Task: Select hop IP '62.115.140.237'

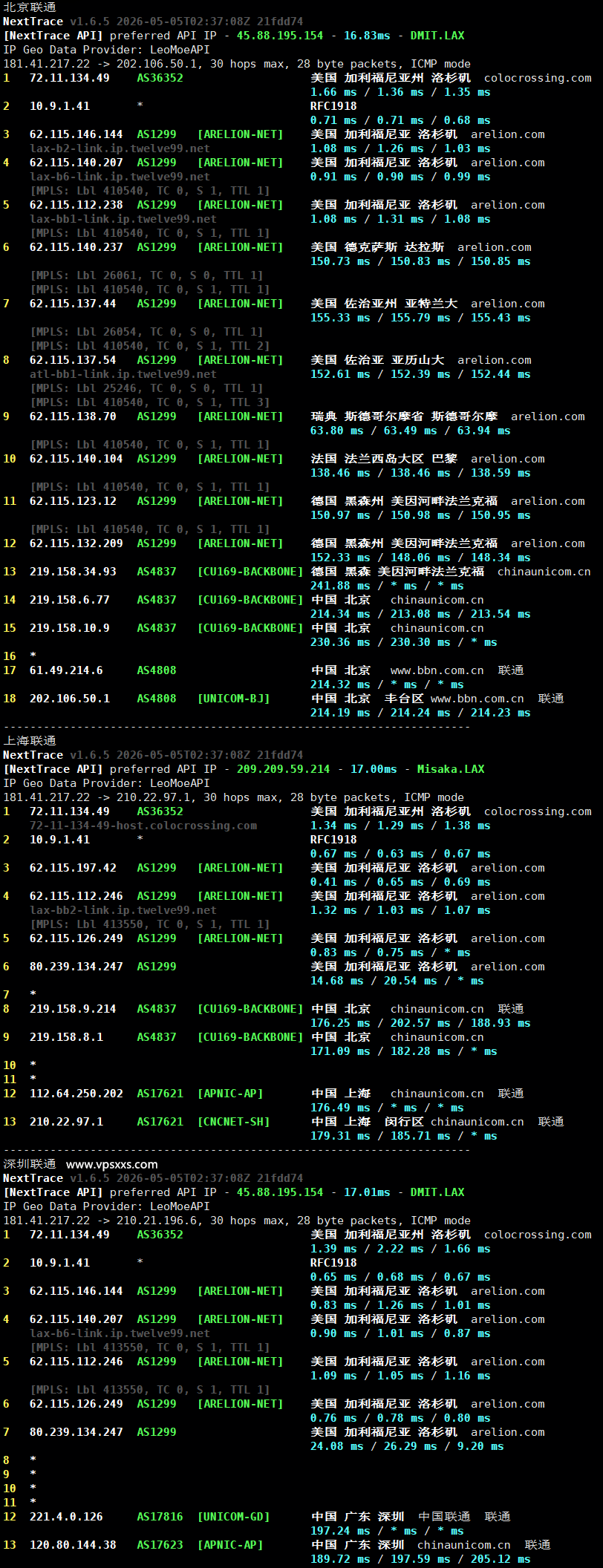Action: click(76, 246)
